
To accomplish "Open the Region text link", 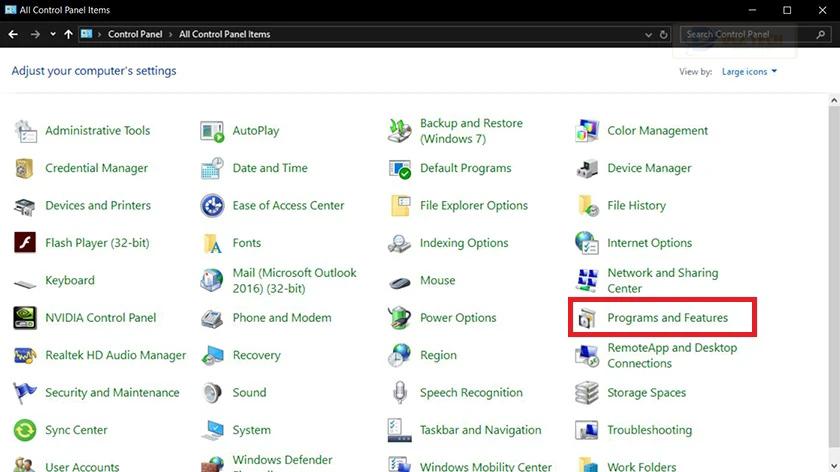I will point(438,355).
